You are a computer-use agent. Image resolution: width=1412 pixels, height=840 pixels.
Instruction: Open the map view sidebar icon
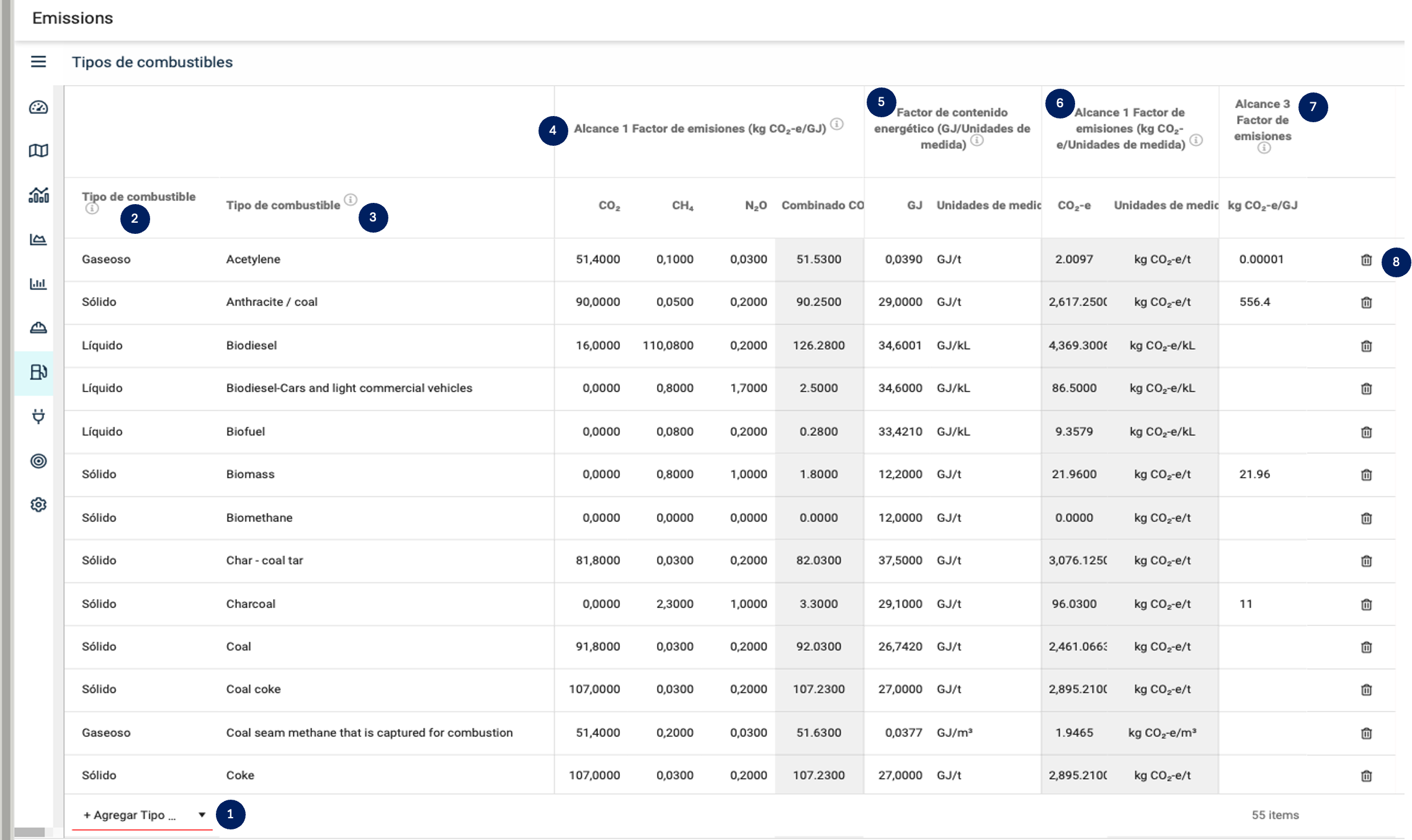(38, 151)
